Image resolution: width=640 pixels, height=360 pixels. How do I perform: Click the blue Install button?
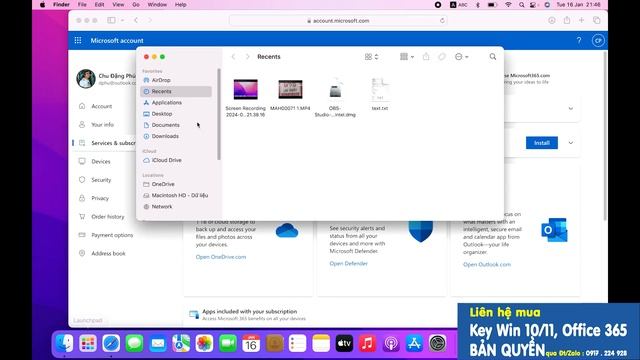[x=542, y=143]
